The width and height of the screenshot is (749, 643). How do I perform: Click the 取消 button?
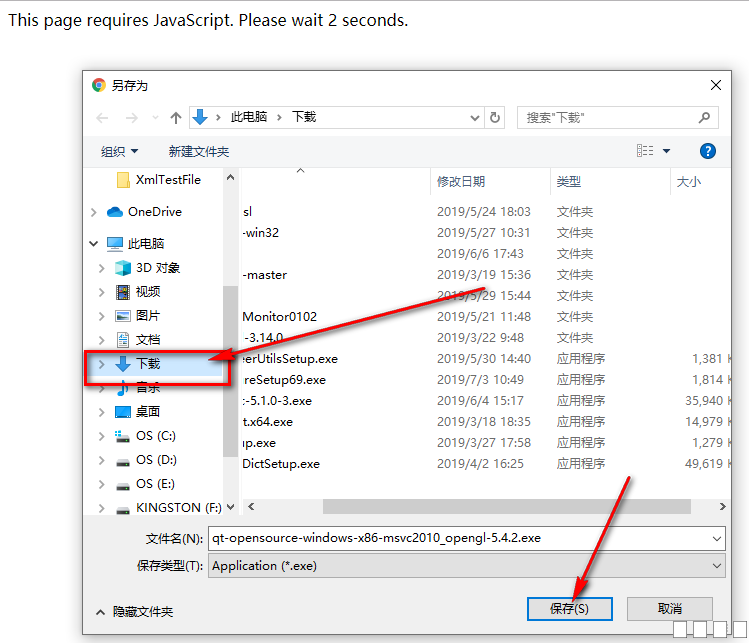[x=669, y=608]
